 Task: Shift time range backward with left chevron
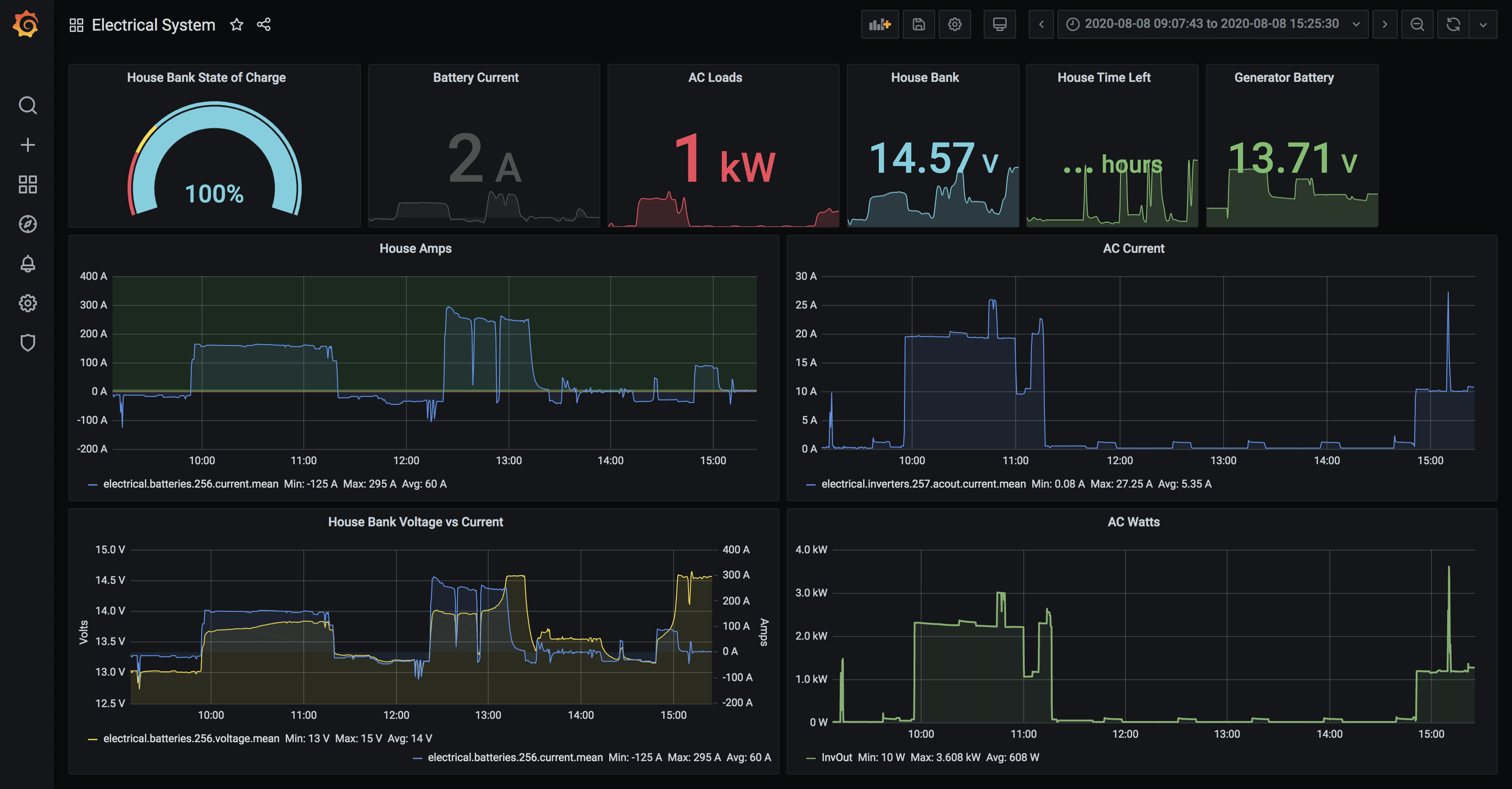1041,25
